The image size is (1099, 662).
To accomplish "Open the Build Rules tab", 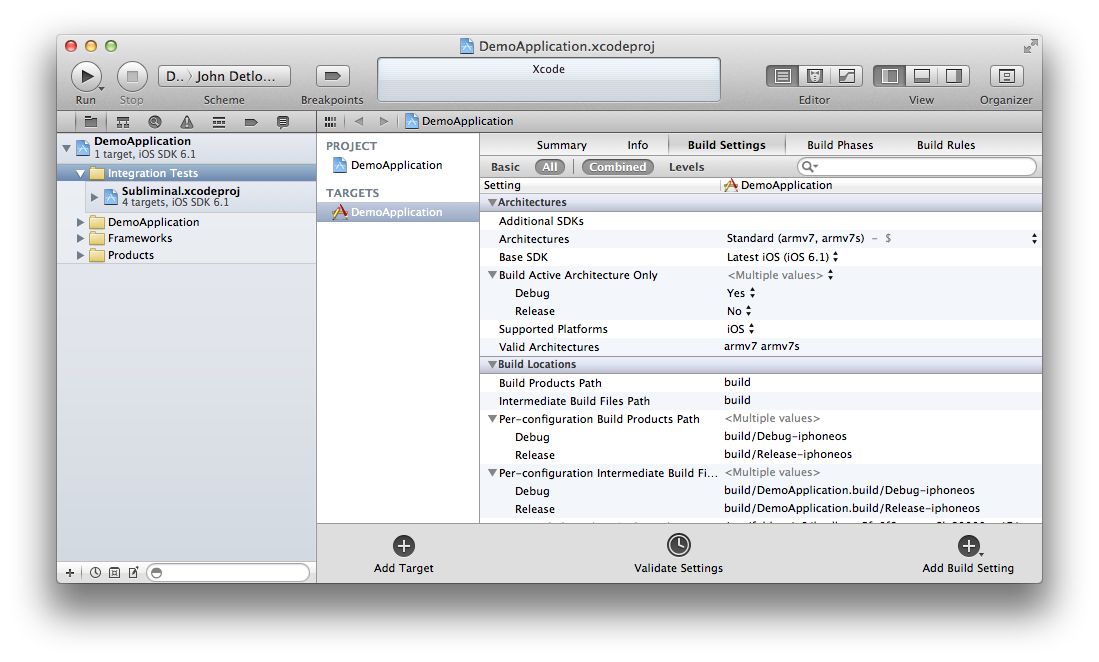I will coord(946,145).
